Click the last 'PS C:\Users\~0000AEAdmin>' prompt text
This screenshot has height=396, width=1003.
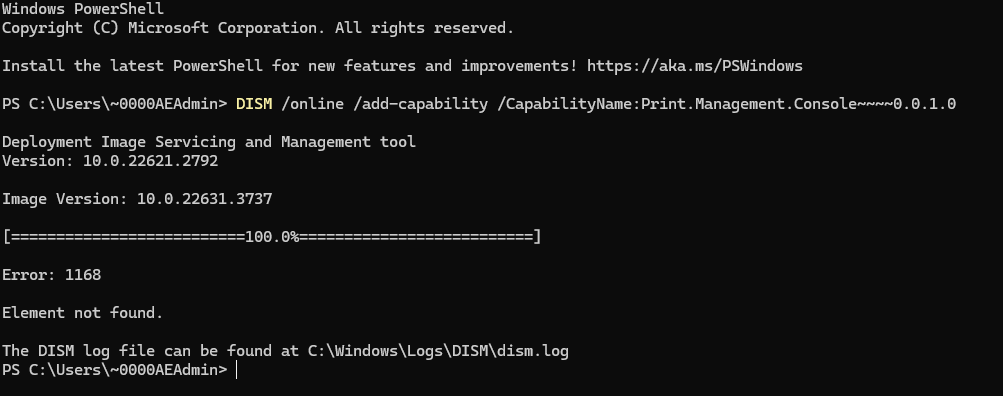pyautogui.click(x=115, y=370)
